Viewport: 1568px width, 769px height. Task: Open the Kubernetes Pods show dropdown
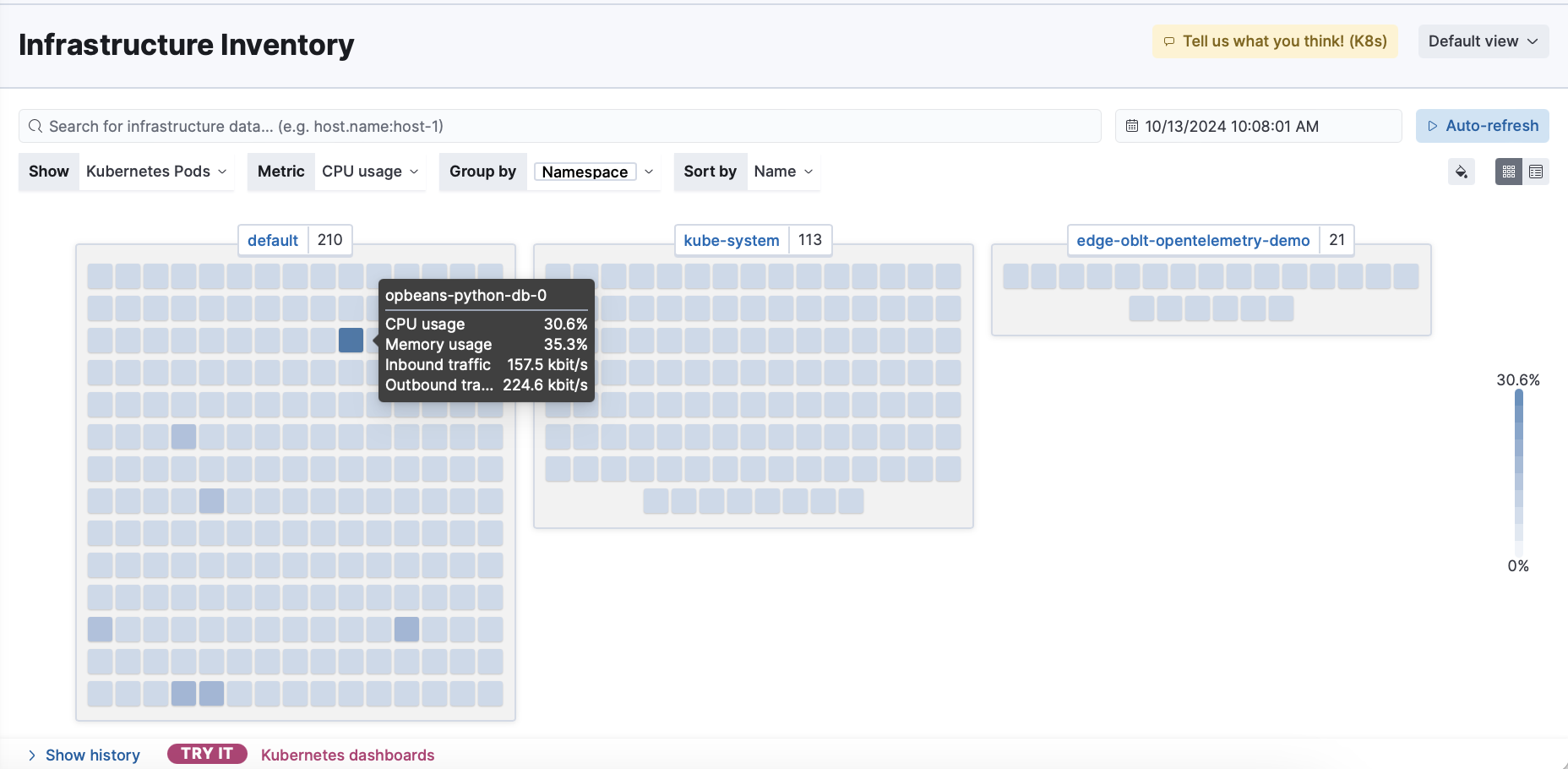(x=156, y=172)
